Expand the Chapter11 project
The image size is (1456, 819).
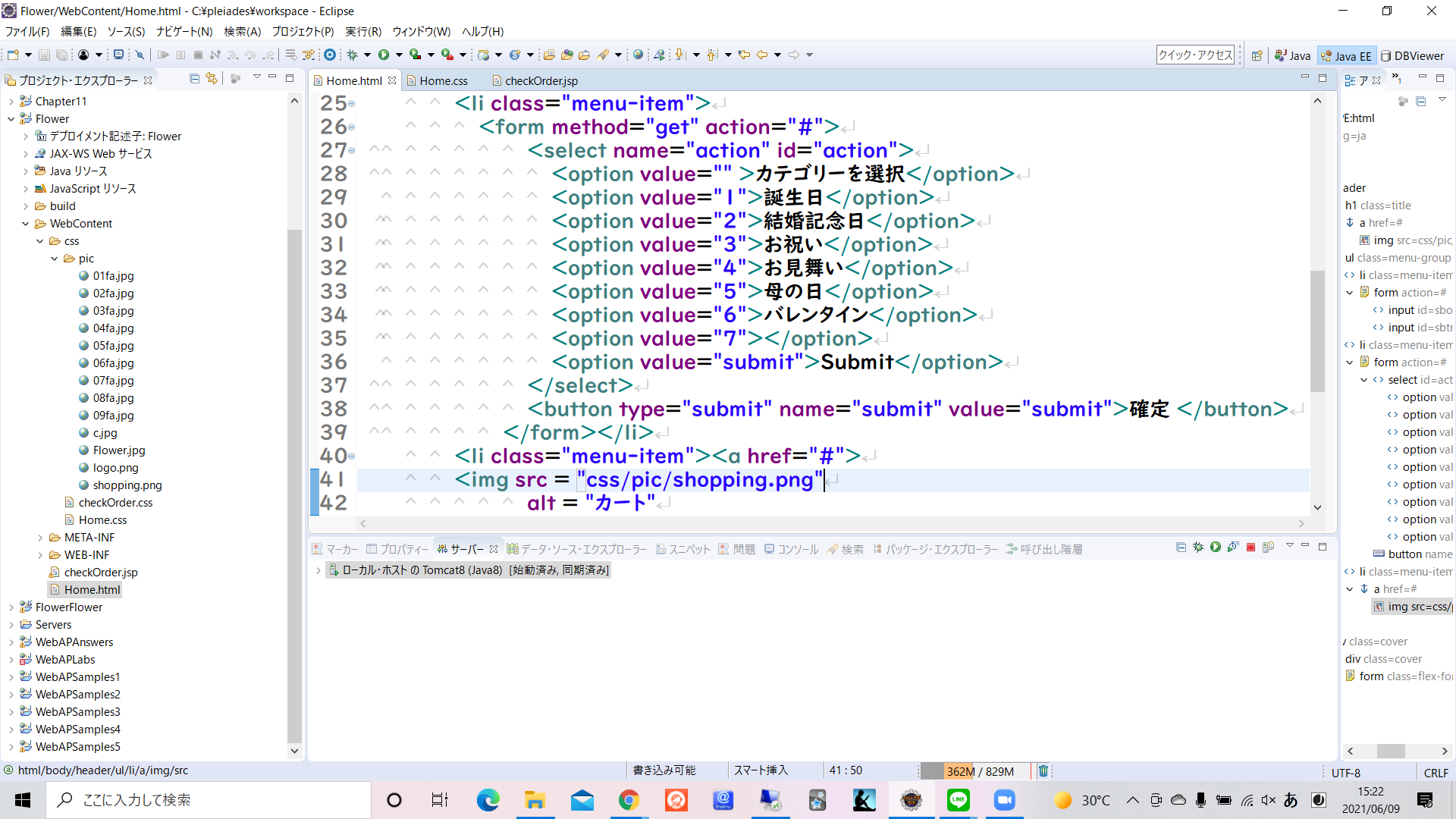click(x=11, y=101)
